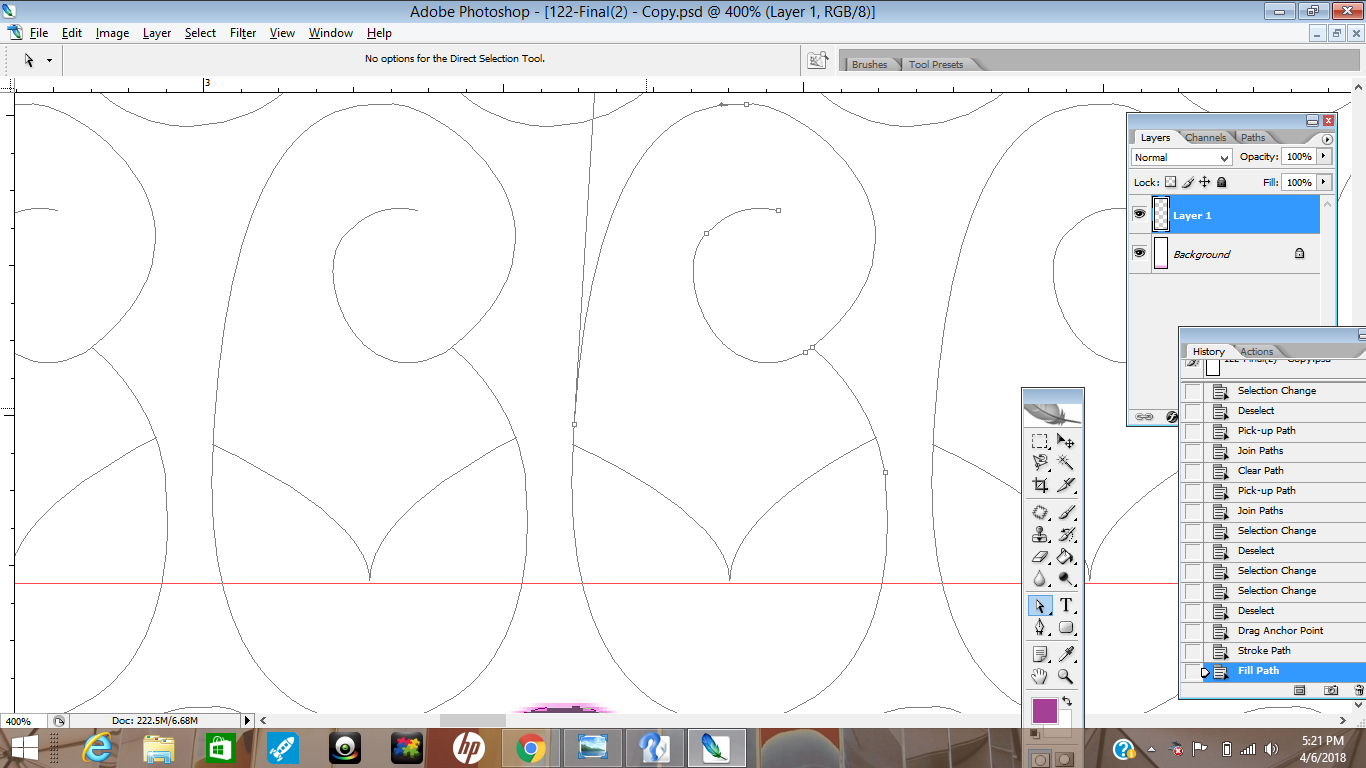The width and height of the screenshot is (1366, 768).
Task: Open the Tool Presets tab
Action: 936,64
